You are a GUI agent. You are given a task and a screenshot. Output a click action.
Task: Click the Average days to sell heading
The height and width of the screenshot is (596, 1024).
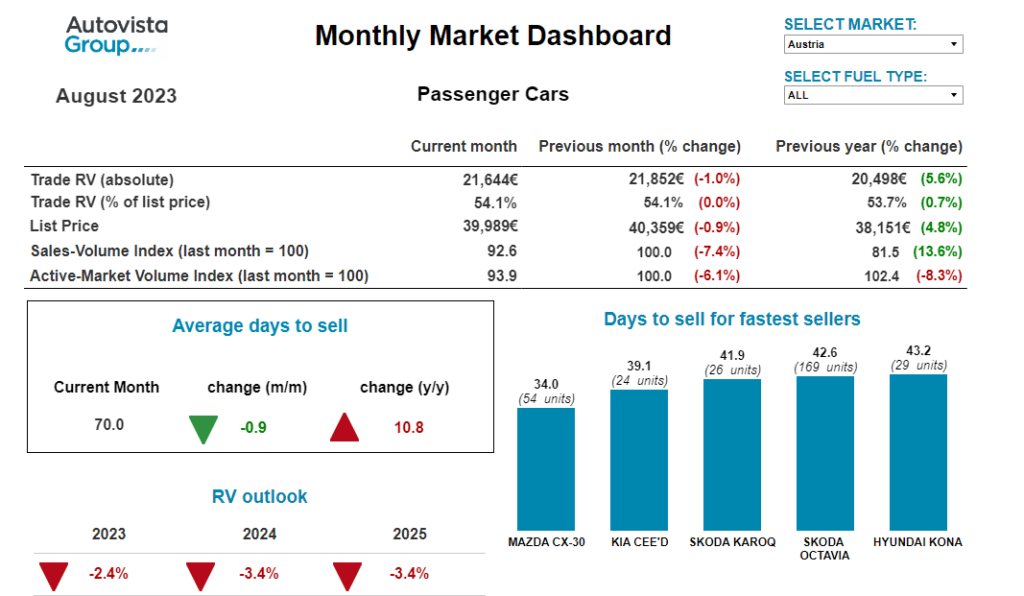[x=260, y=326]
